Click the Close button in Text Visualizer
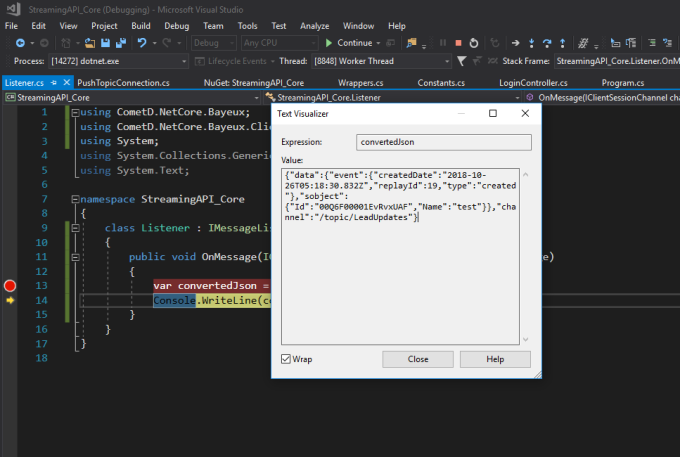680x457 pixels. (418, 359)
